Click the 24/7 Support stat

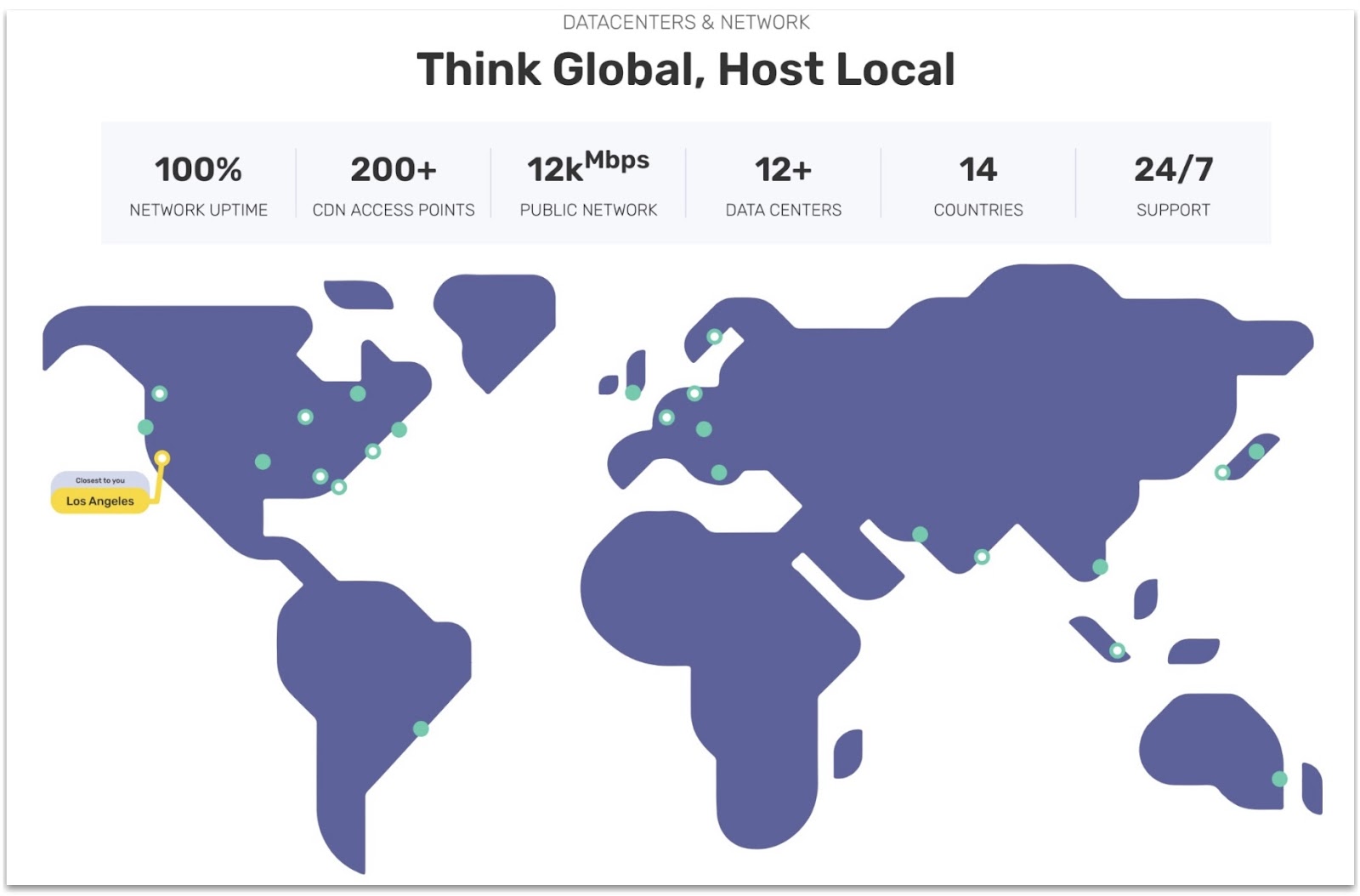pyautogui.click(x=1173, y=184)
